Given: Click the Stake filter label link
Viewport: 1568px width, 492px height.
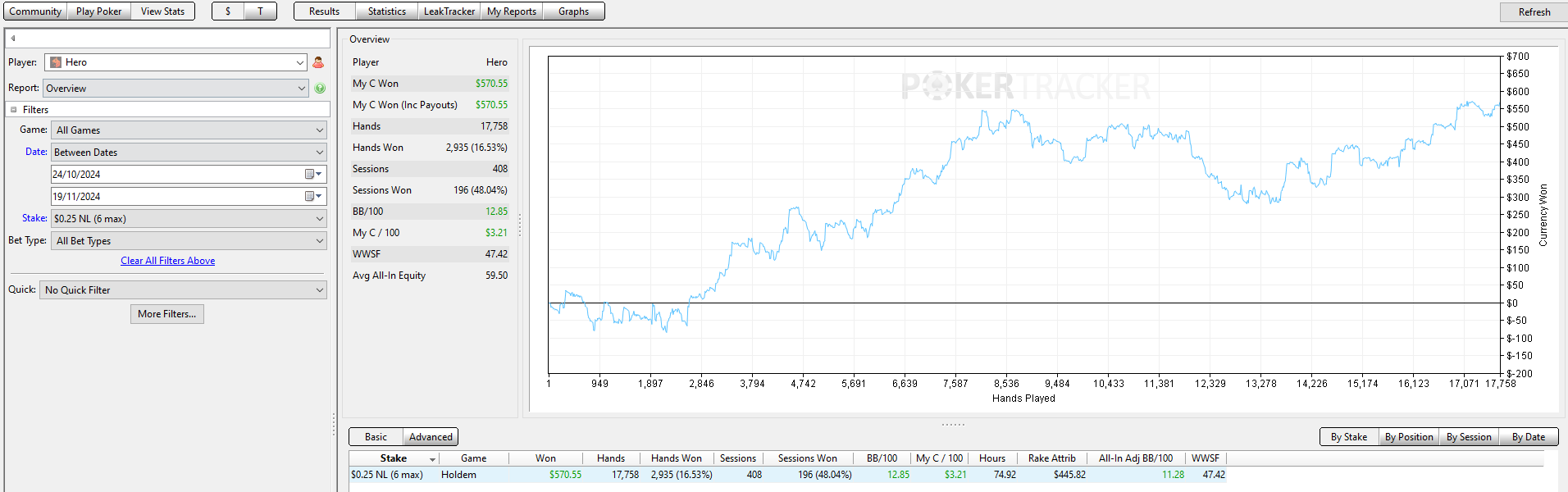Looking at the screenshot, I should coord(34,218).
